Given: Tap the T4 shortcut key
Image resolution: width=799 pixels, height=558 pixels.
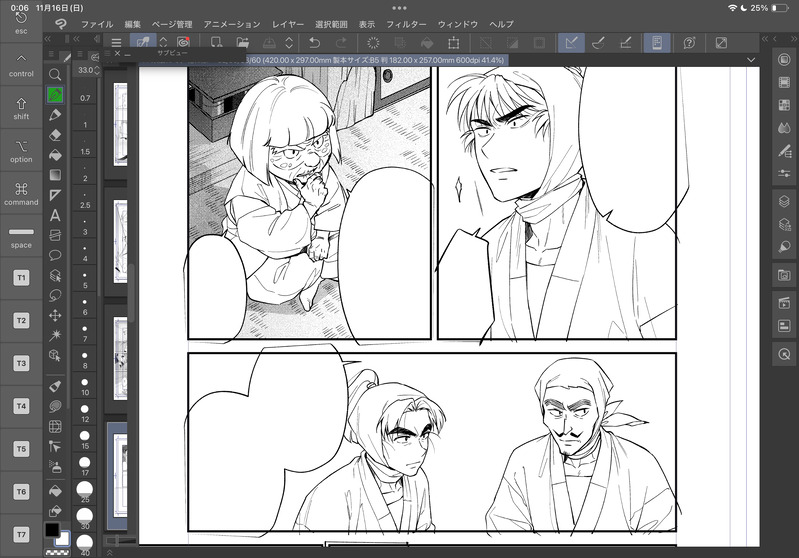Looking at the screenshot, I should (x=21, y=406).
